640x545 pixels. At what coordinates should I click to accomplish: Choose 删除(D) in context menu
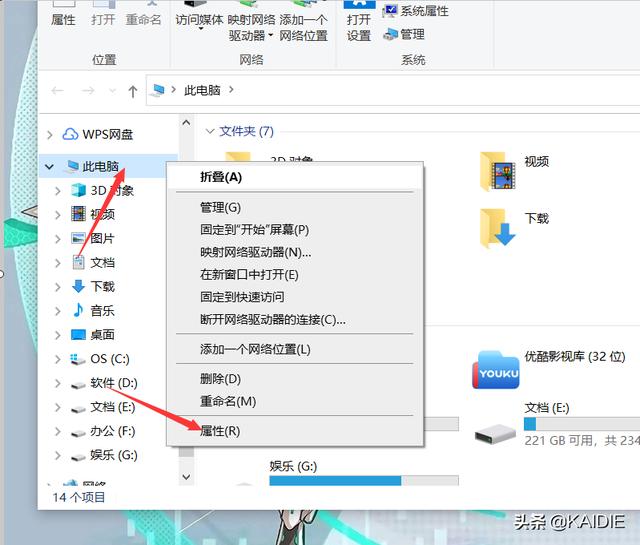tap(295, 379)
